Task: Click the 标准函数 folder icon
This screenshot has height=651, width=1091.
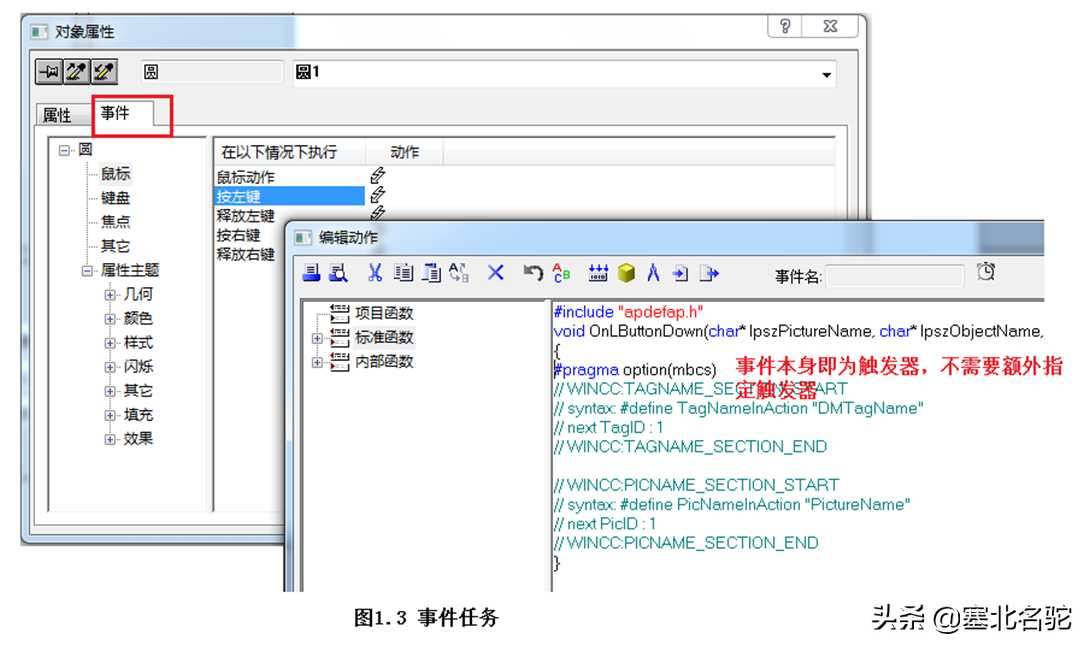Action: [340, 337]
